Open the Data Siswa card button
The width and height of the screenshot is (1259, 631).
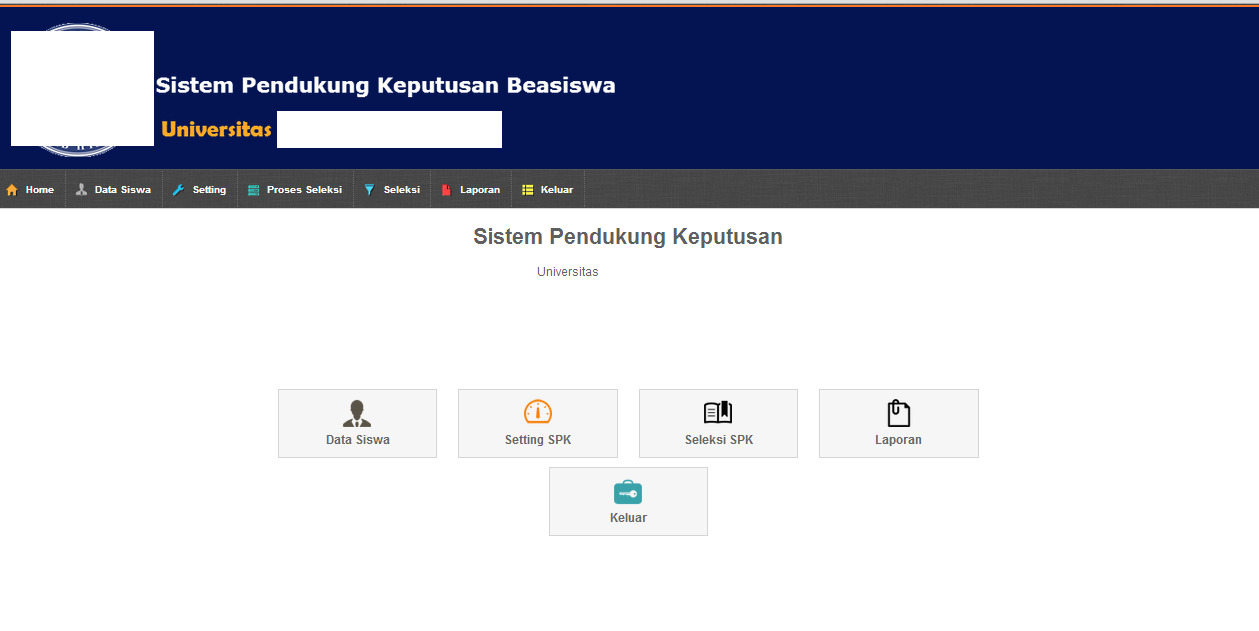coord(357,423)
